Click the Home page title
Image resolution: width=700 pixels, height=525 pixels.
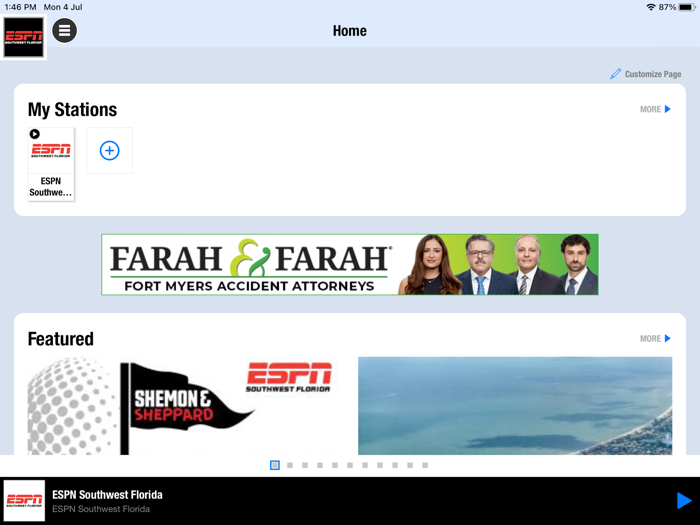pyautogui.click(x=350, y=31)
